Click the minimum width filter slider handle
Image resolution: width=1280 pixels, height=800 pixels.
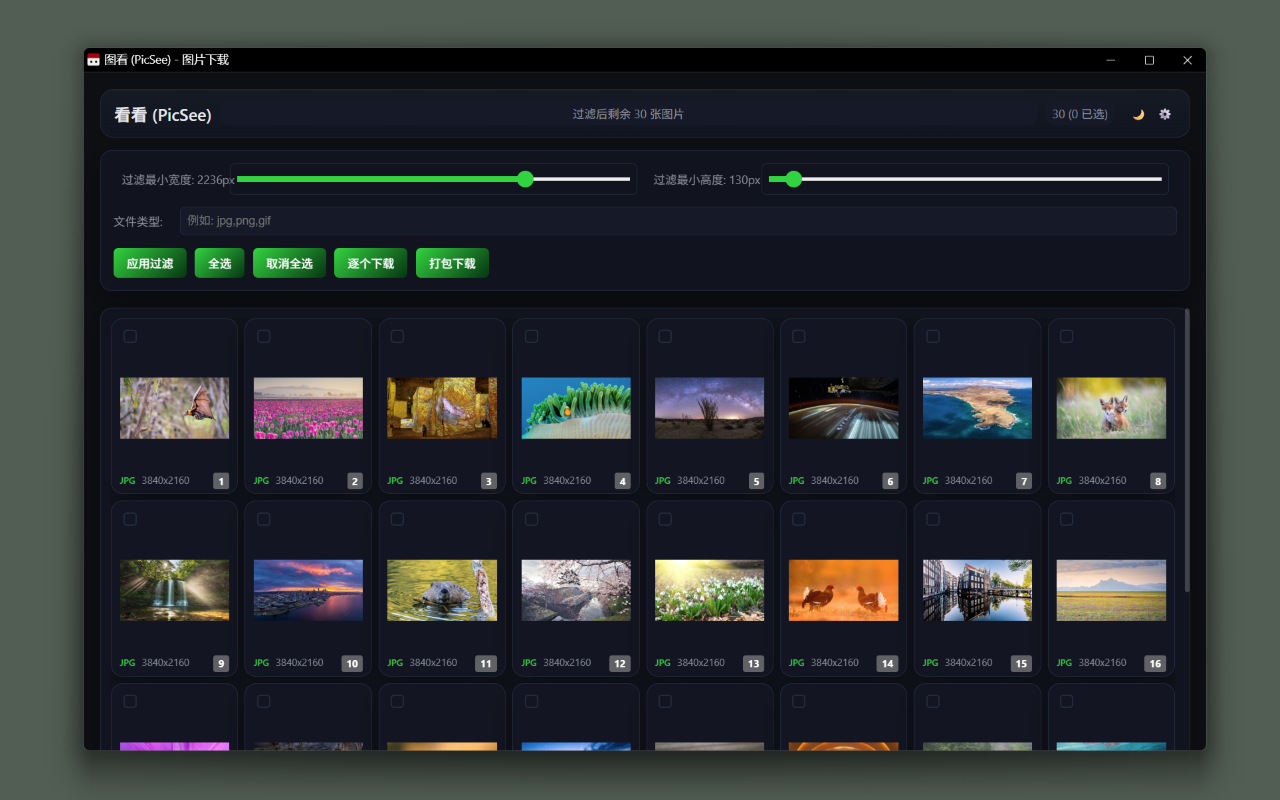tap(525, 179)
